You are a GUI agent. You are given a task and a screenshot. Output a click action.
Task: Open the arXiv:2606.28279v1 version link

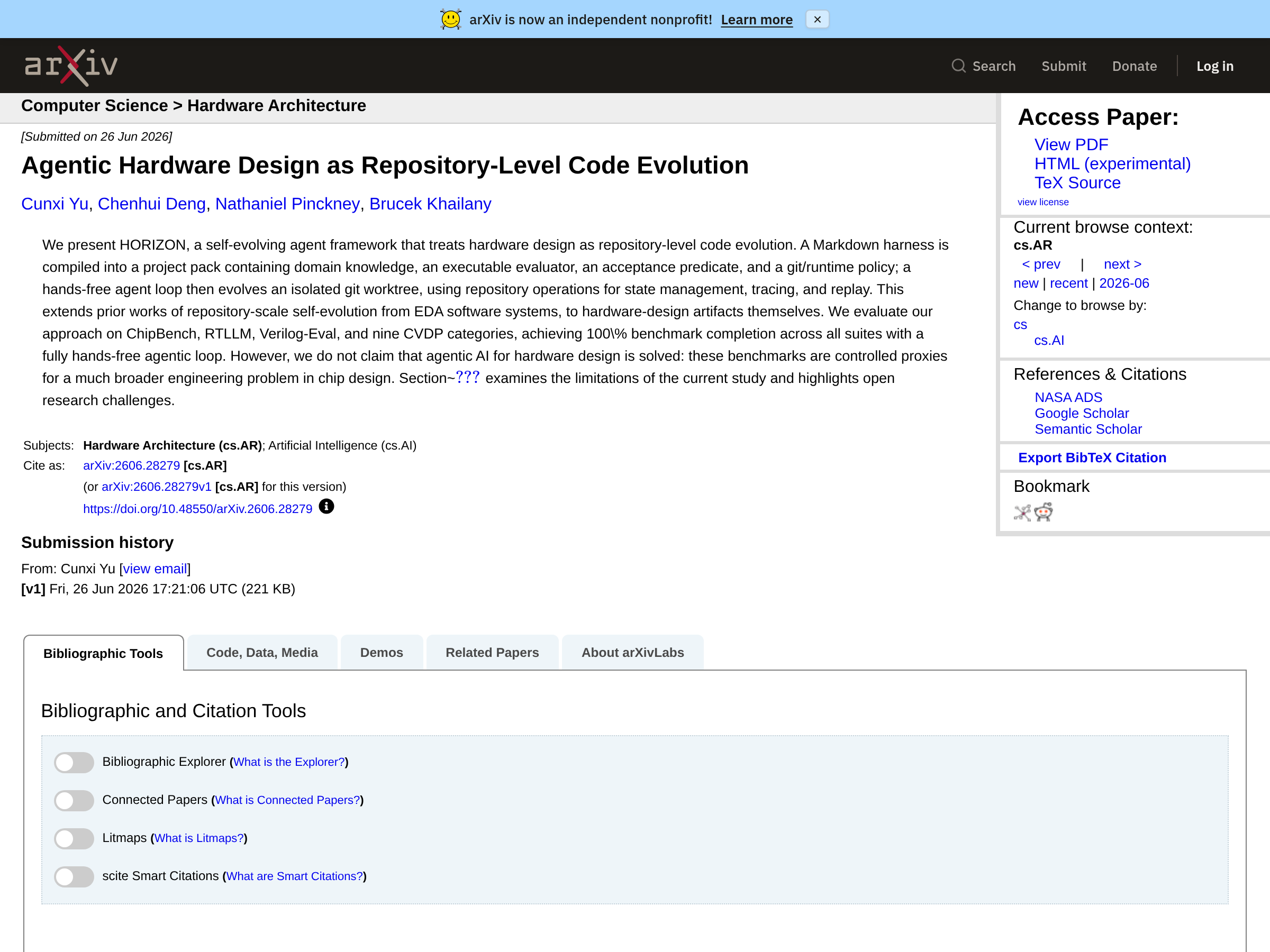pos(157,487)
